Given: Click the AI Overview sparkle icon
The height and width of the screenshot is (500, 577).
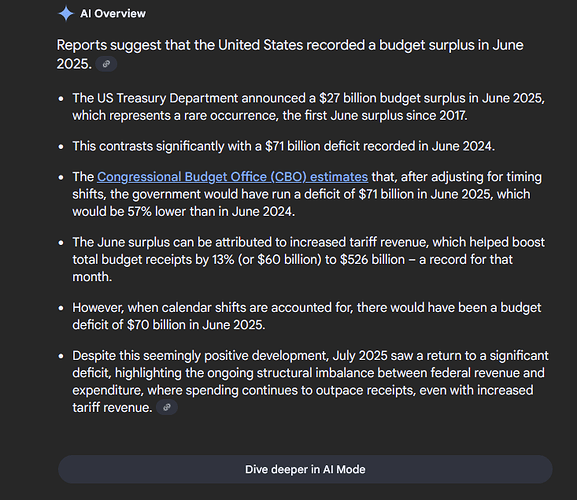Looking at the screenshot, I should pos(66,14).
